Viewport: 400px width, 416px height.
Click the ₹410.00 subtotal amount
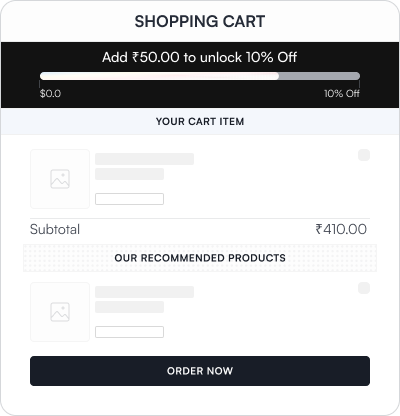341,229
